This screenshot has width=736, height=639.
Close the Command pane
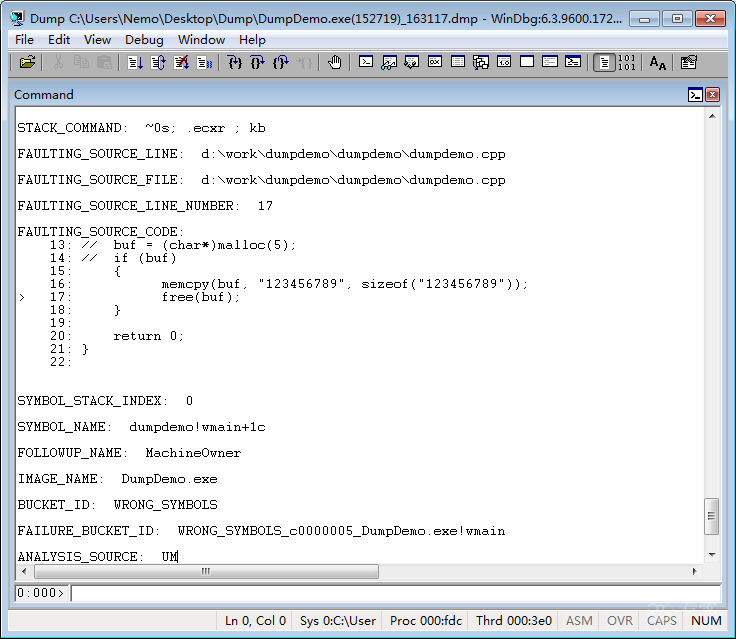pos(713,95)
